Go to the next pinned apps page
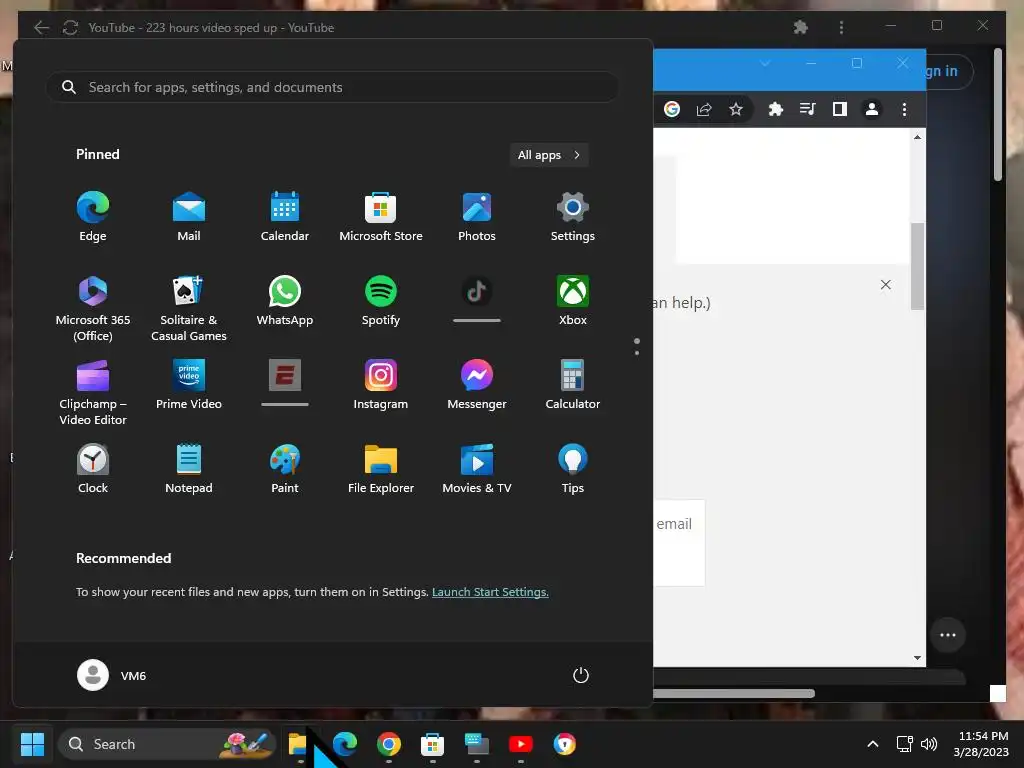This screenshot has width=1024, height=768. pos(637,353)
